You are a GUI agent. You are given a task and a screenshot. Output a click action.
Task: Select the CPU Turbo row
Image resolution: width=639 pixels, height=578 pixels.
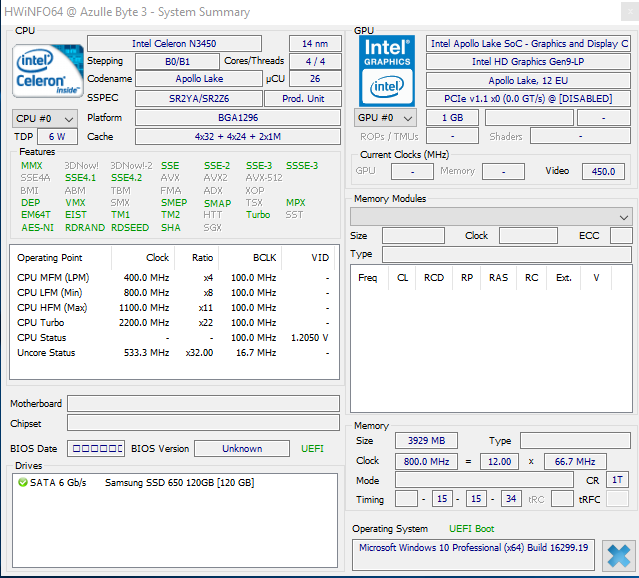174,323
